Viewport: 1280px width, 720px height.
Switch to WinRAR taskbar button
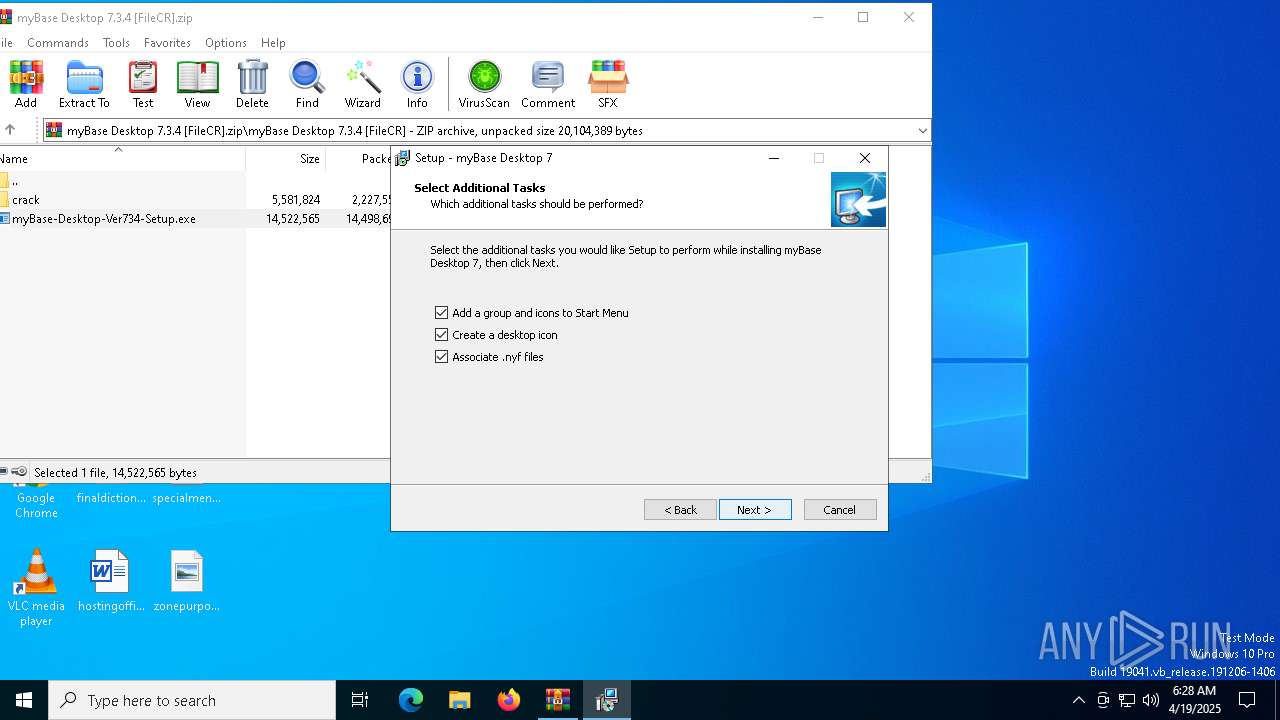(x=557, y=700)
